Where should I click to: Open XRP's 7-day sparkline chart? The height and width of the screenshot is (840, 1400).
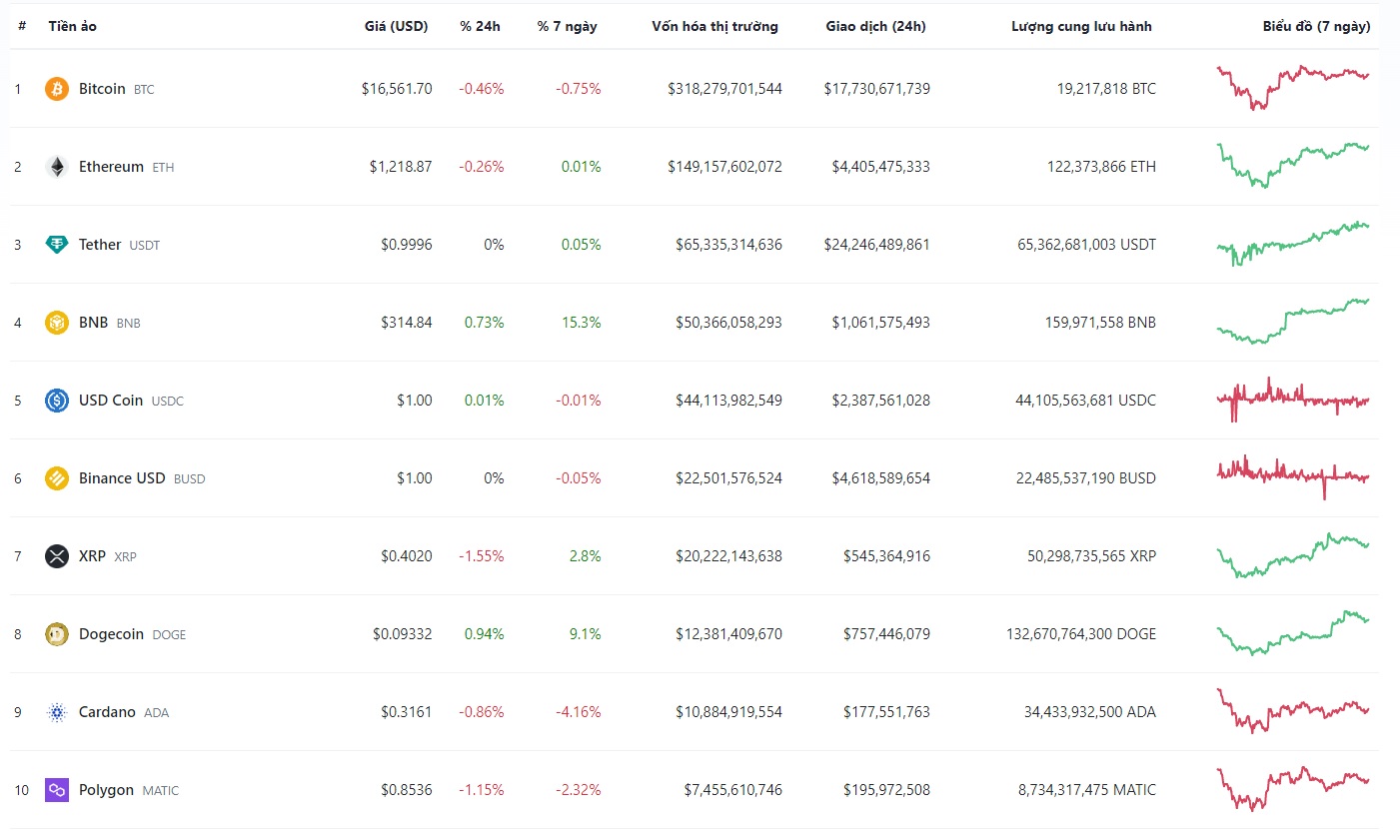(x=1293, y=555)
